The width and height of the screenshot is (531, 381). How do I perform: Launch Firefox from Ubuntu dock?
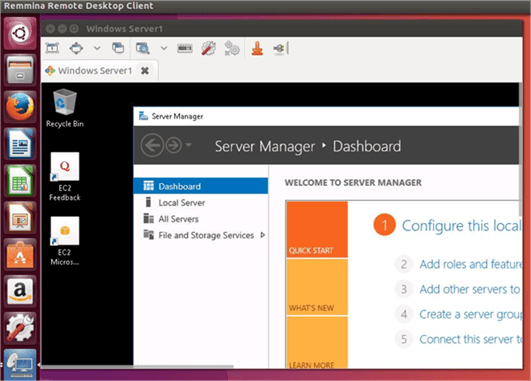[x=20, y=107]
